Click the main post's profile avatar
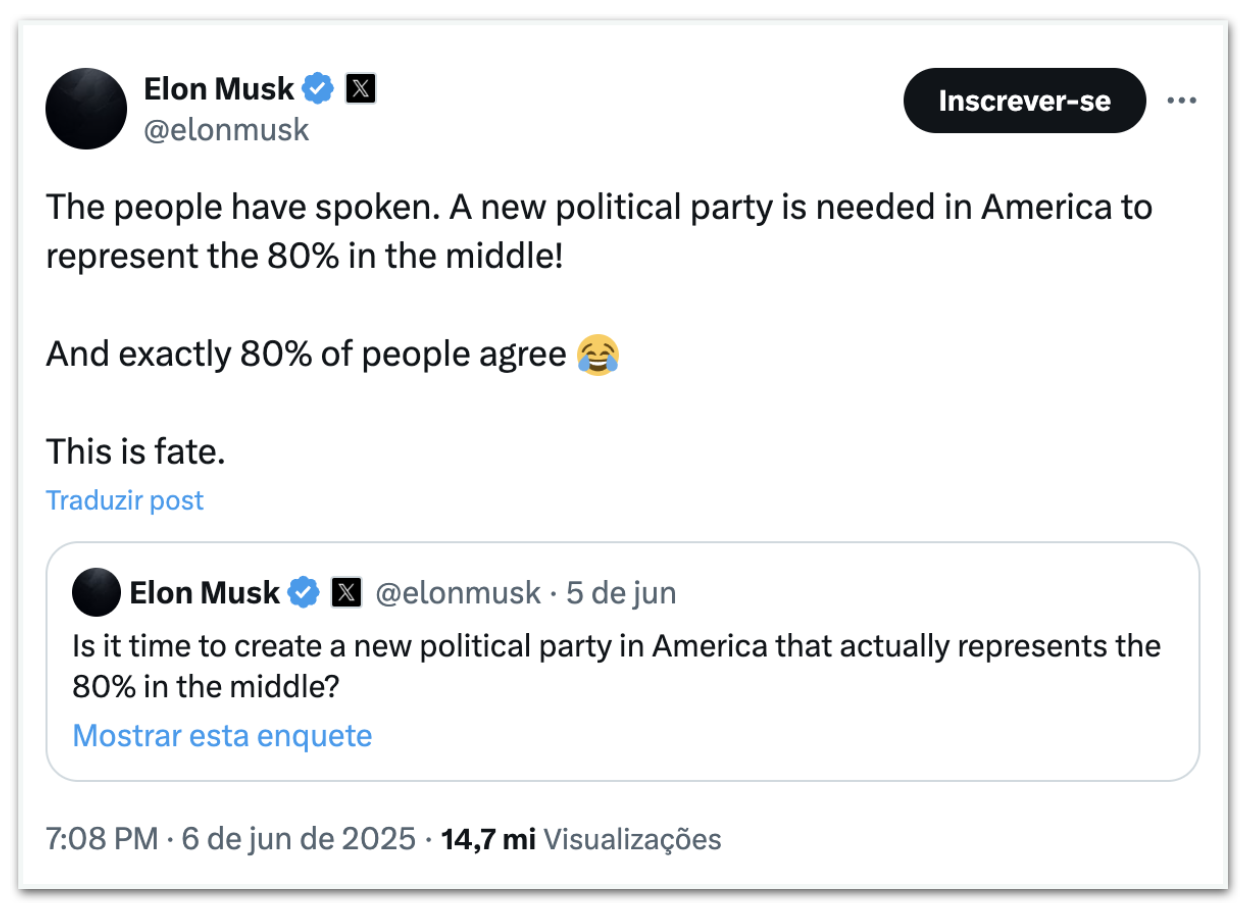The width and height of the screenshot is (1242, 908). (87, 109)
